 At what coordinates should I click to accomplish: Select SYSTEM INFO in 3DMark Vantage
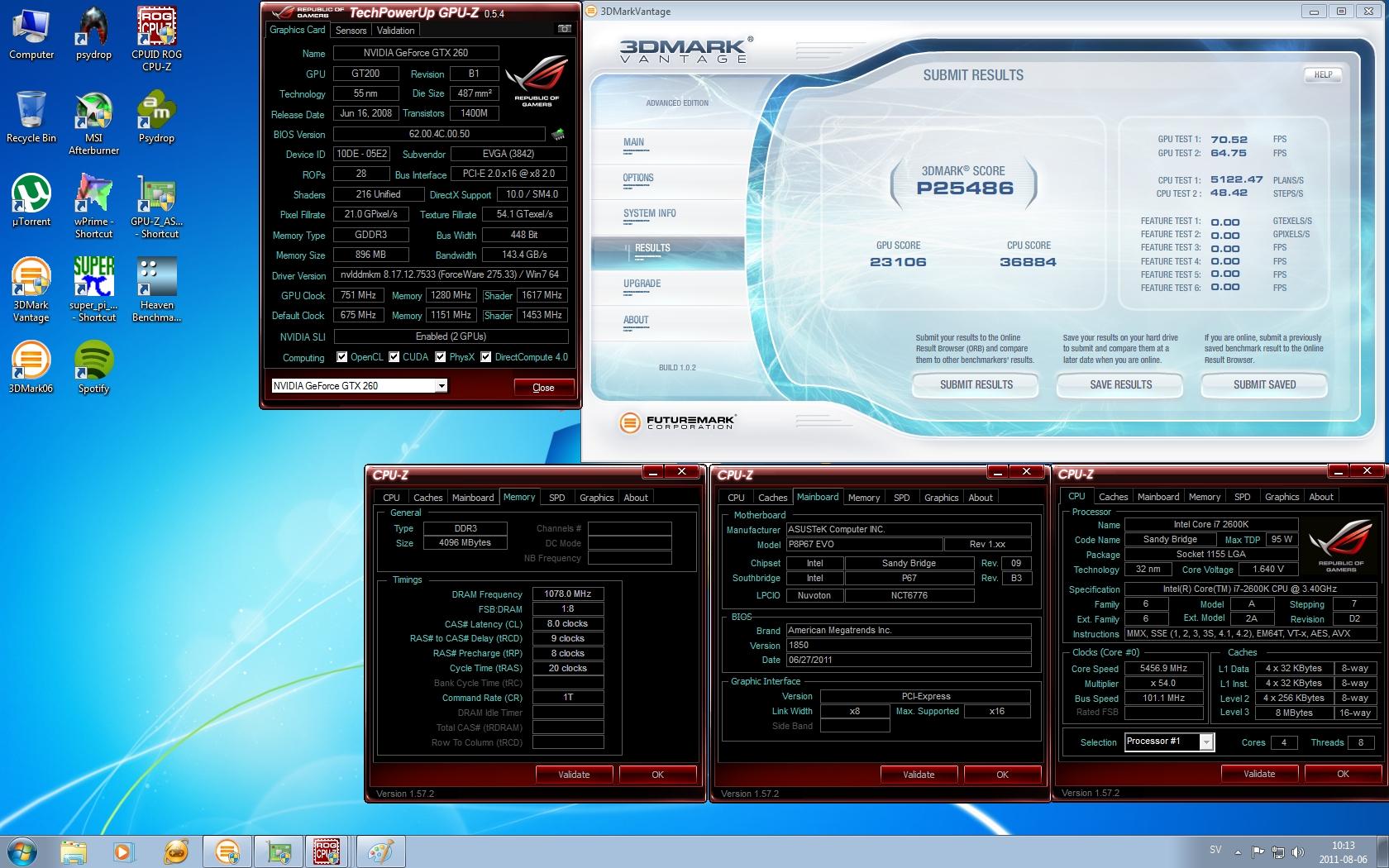pyautogui.click(x=650, y=213)
